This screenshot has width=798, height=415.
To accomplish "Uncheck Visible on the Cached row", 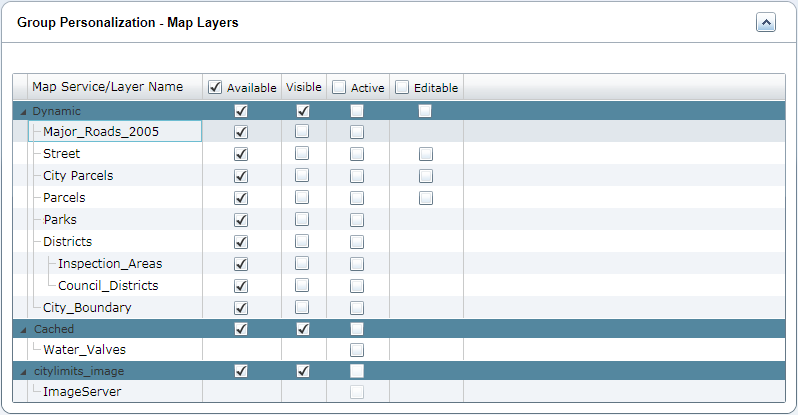I will pos(302,329).
